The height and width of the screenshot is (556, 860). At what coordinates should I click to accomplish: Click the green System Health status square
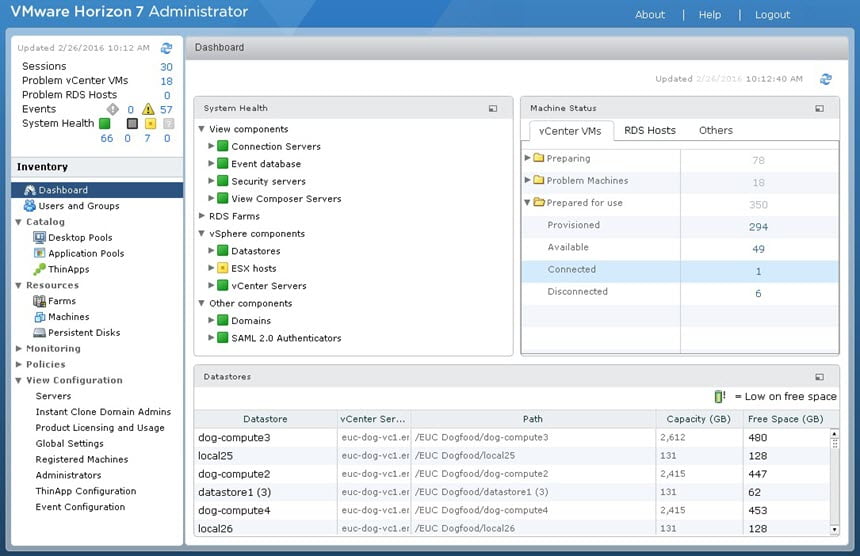pos(104,123)
